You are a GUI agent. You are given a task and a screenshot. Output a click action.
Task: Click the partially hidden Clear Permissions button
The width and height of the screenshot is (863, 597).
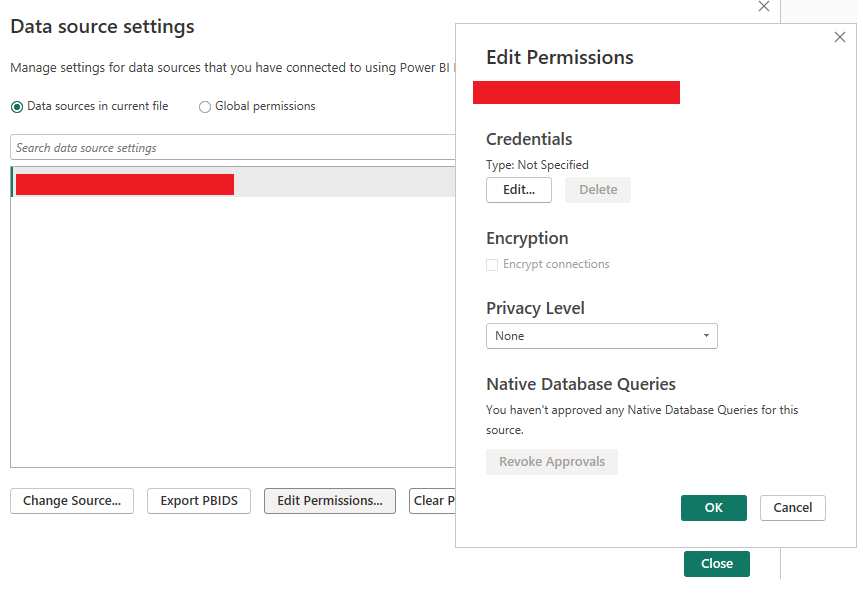[x=433, y=501]
